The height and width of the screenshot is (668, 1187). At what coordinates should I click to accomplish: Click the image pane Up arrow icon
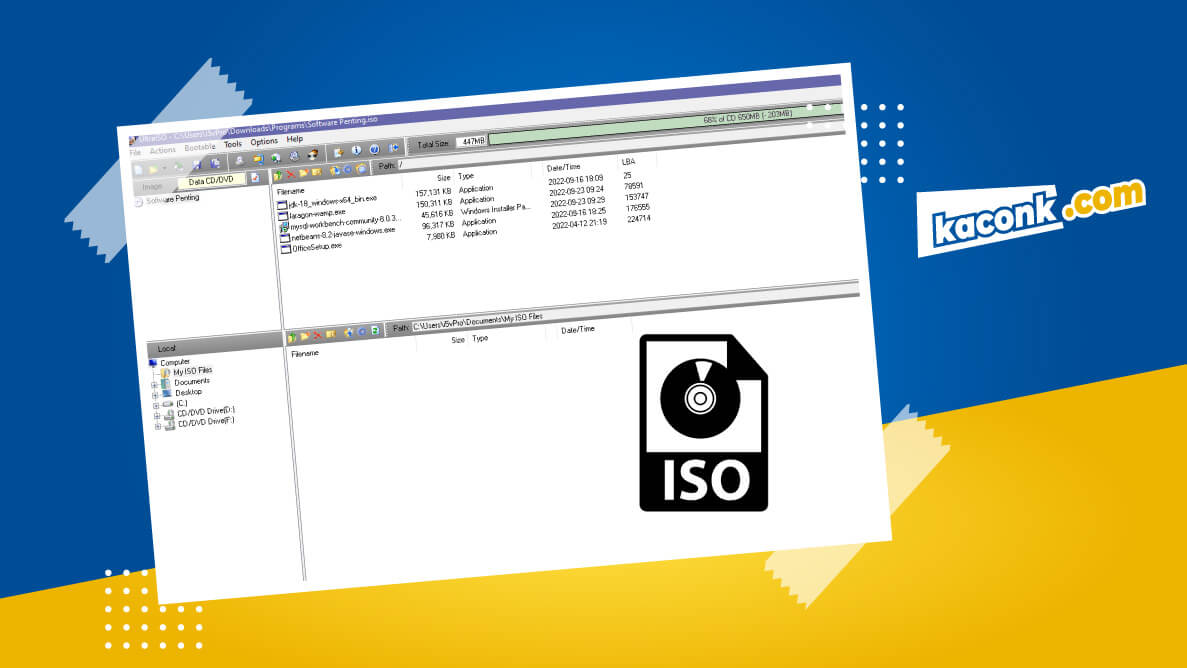click(278, 176)
